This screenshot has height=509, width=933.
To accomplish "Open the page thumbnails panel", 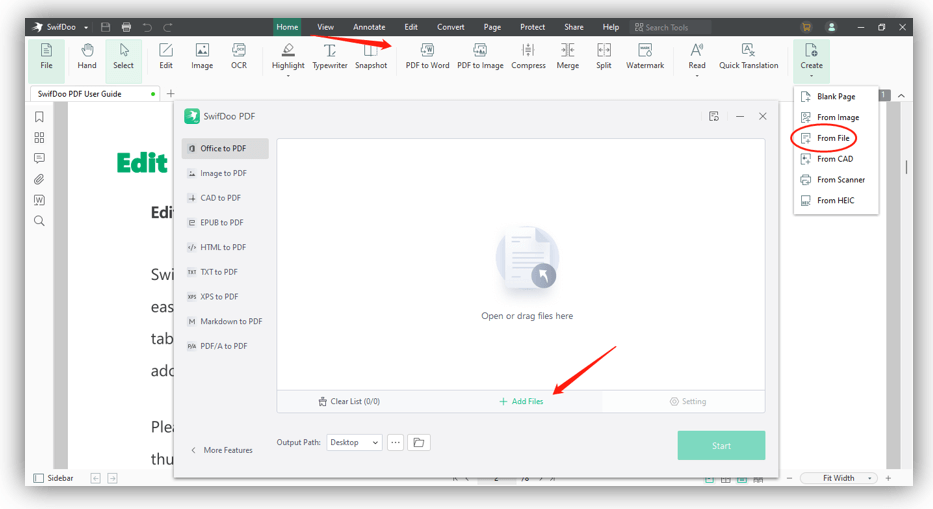I will coord(39,138).
